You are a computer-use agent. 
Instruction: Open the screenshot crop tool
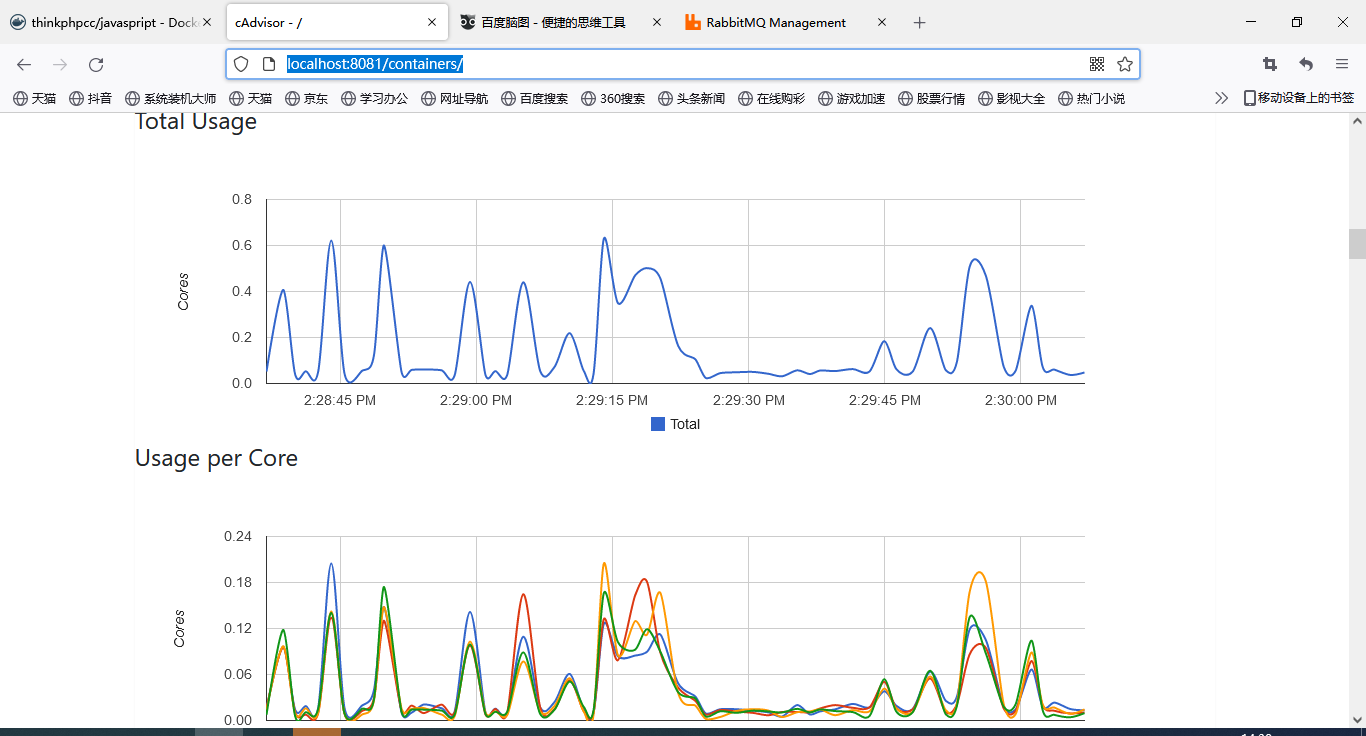pyautogui.click(x=1270, y=64)
